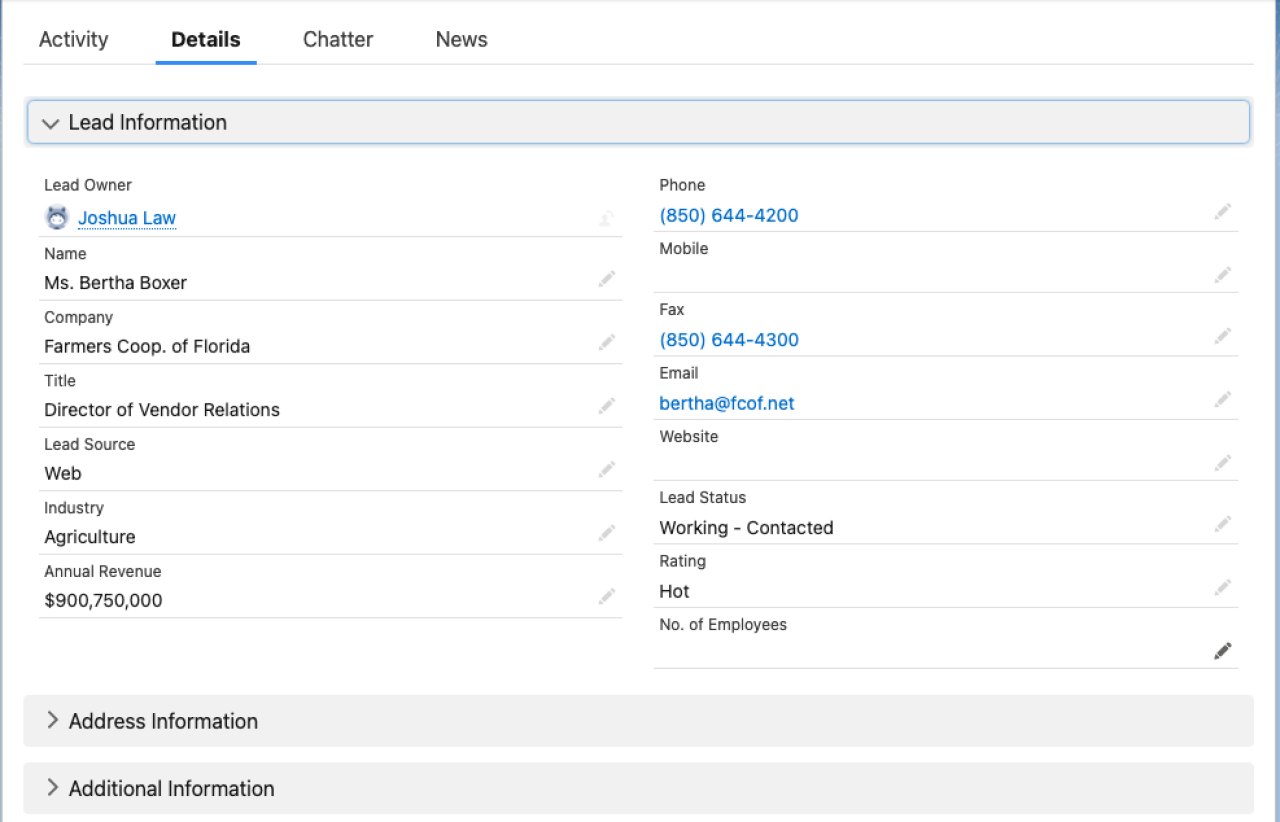Click the Working - Contacted status value
Viewport: 1280px width, 822px height.
coord(746,528)
